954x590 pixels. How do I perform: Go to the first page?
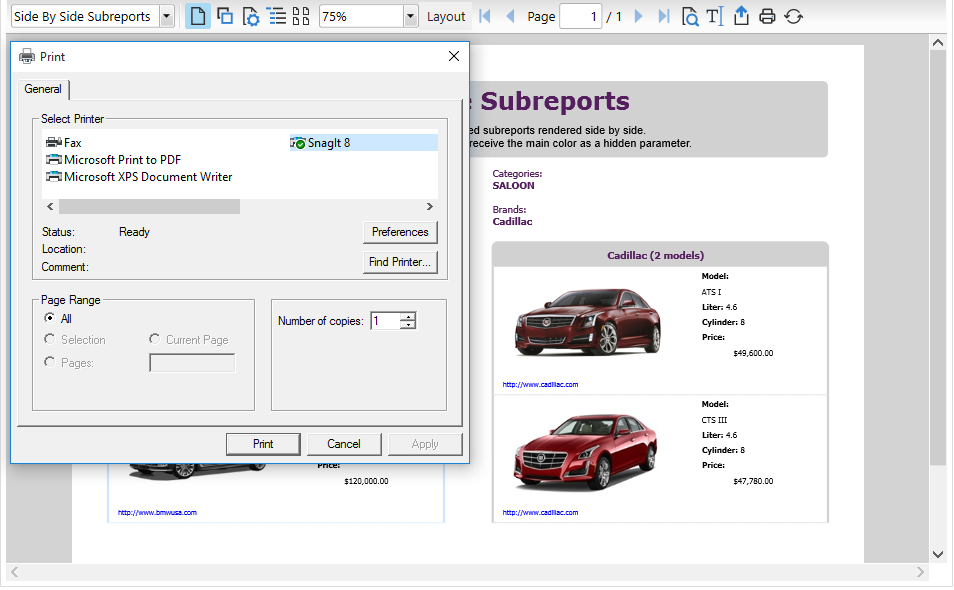(485, 16)
